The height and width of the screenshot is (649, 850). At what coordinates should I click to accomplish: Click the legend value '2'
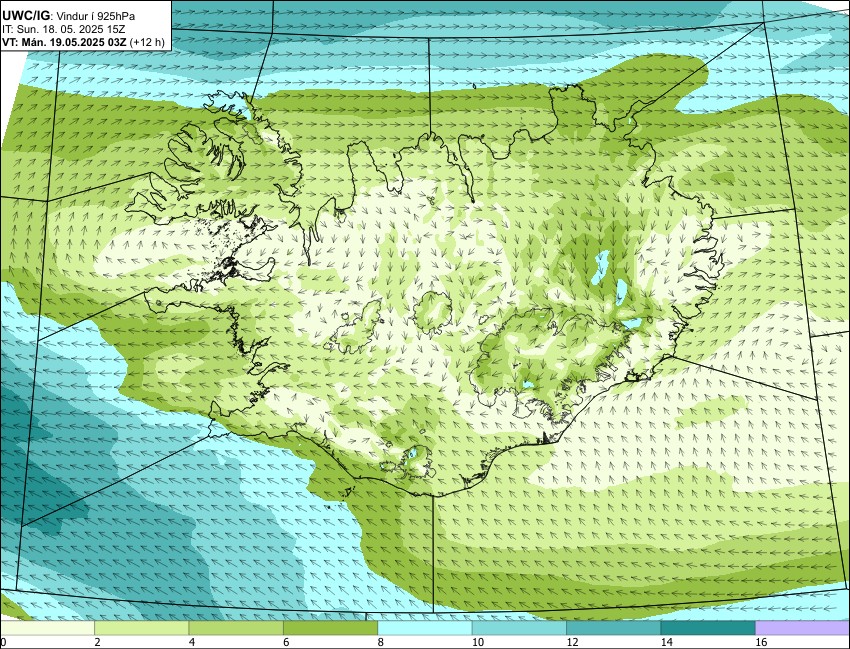pyautogui.click(x=97, y=642)
